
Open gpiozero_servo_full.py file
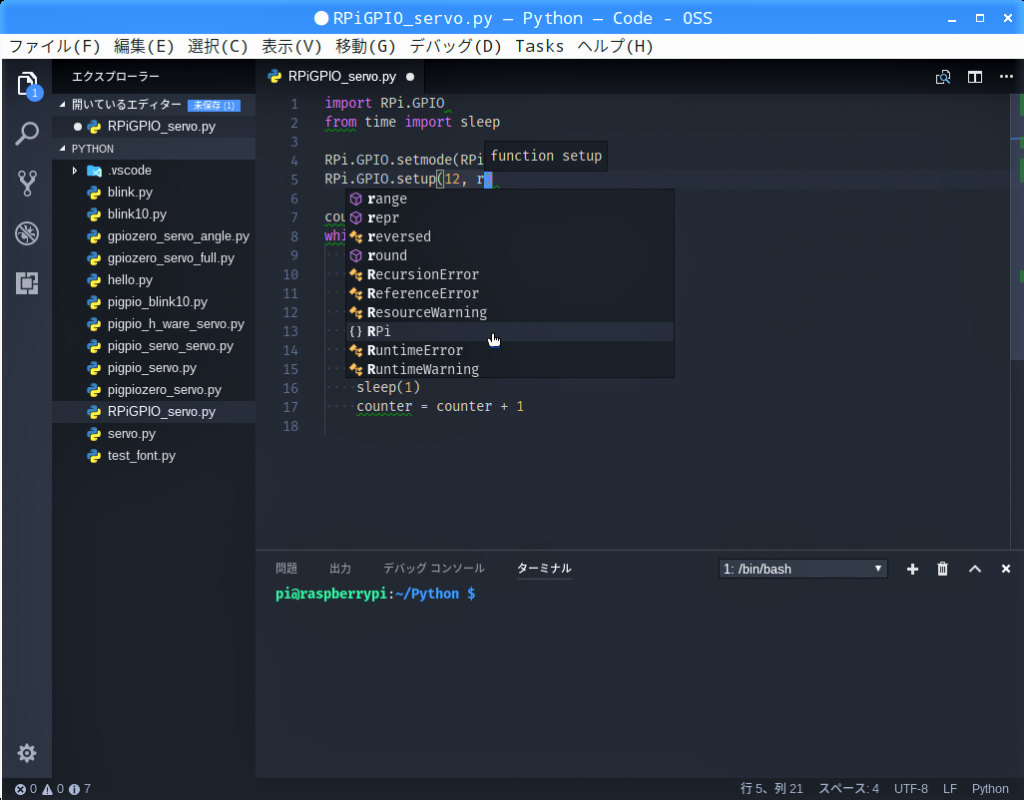(x=154, y=258)
